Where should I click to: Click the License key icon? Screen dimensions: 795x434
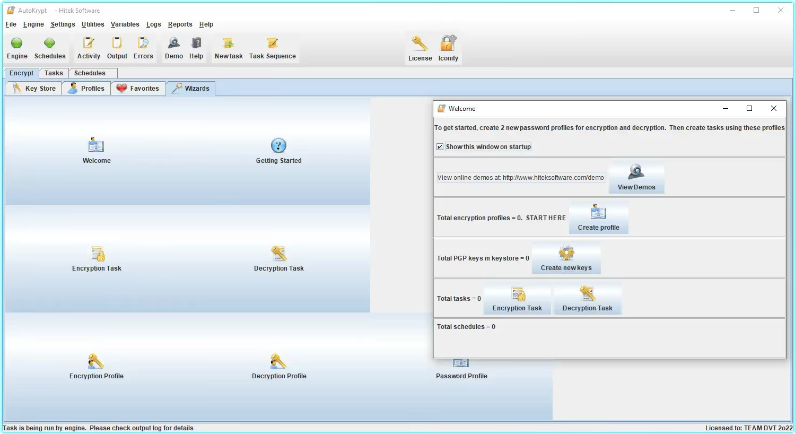click(x=420, y=49)
